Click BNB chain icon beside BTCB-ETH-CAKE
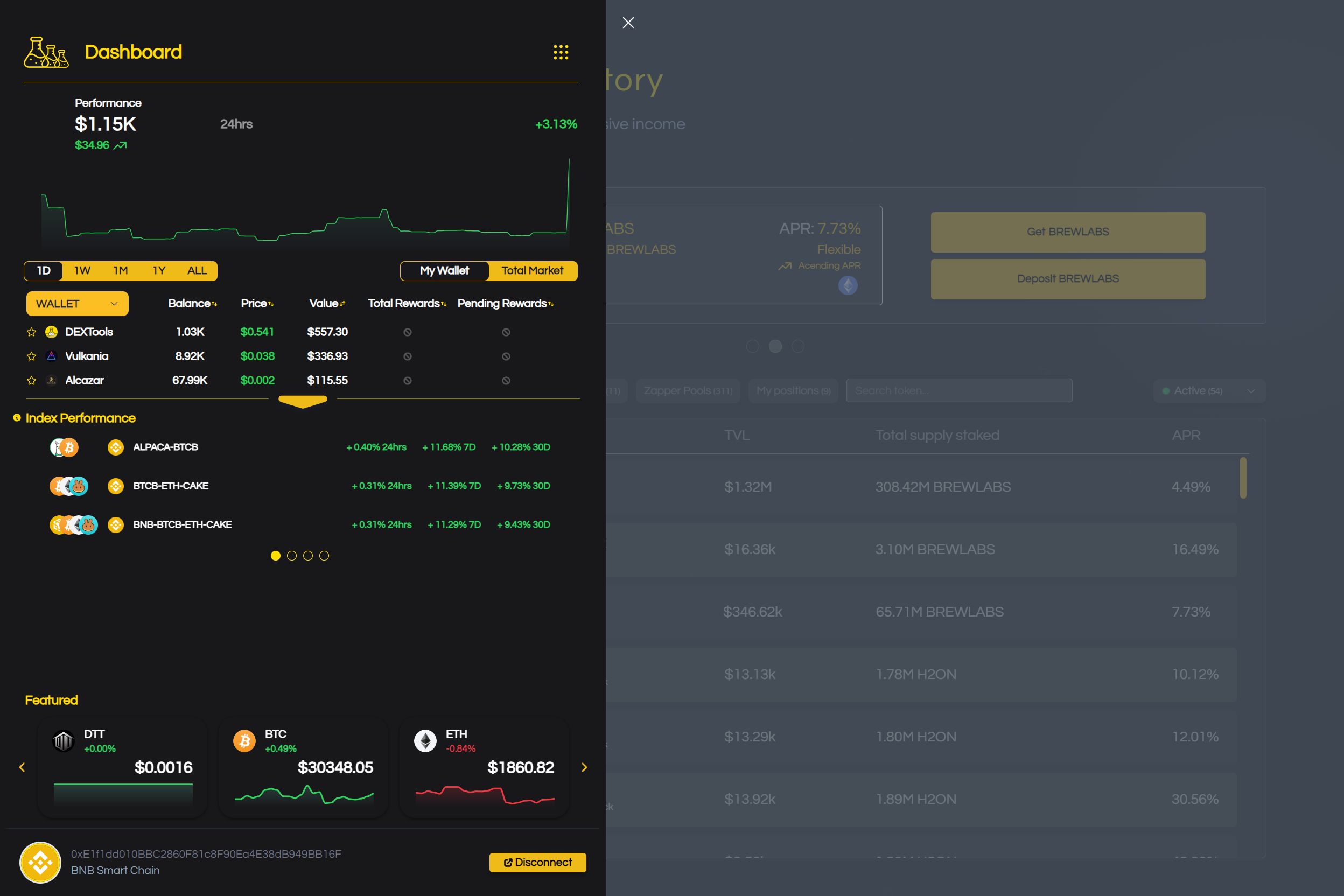Screen dimensions: 1344x896 (x=116, y=486)
